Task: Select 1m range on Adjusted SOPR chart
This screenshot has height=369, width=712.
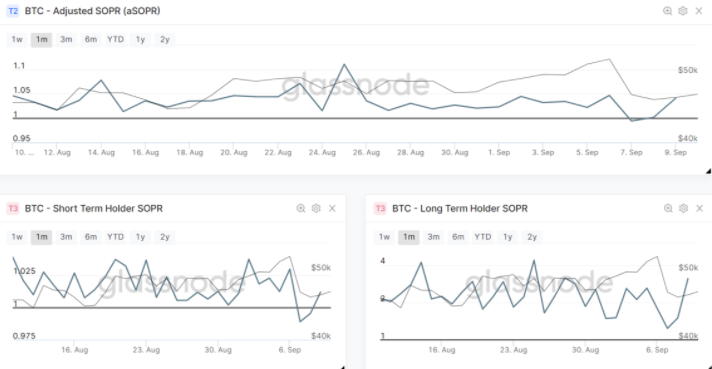Action: 41,39
